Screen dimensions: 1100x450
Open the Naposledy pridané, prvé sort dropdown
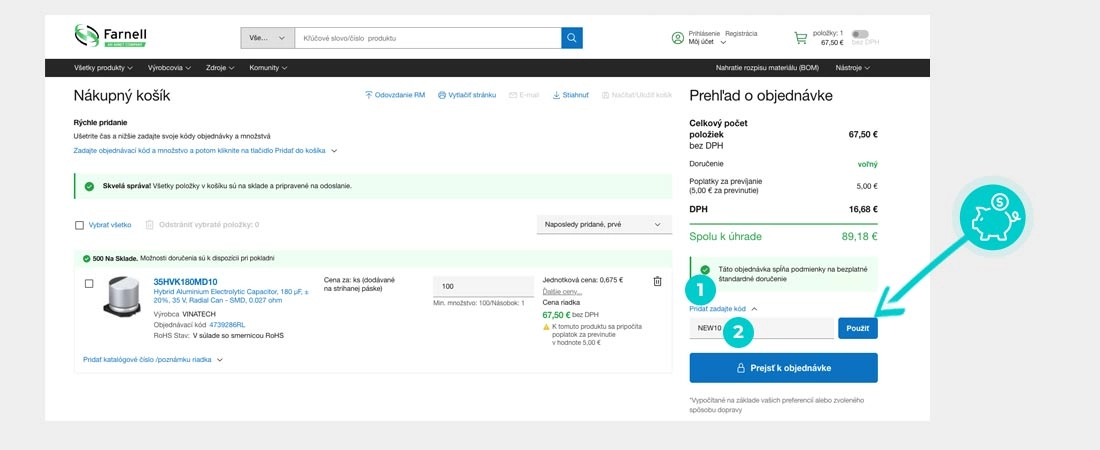604,225
